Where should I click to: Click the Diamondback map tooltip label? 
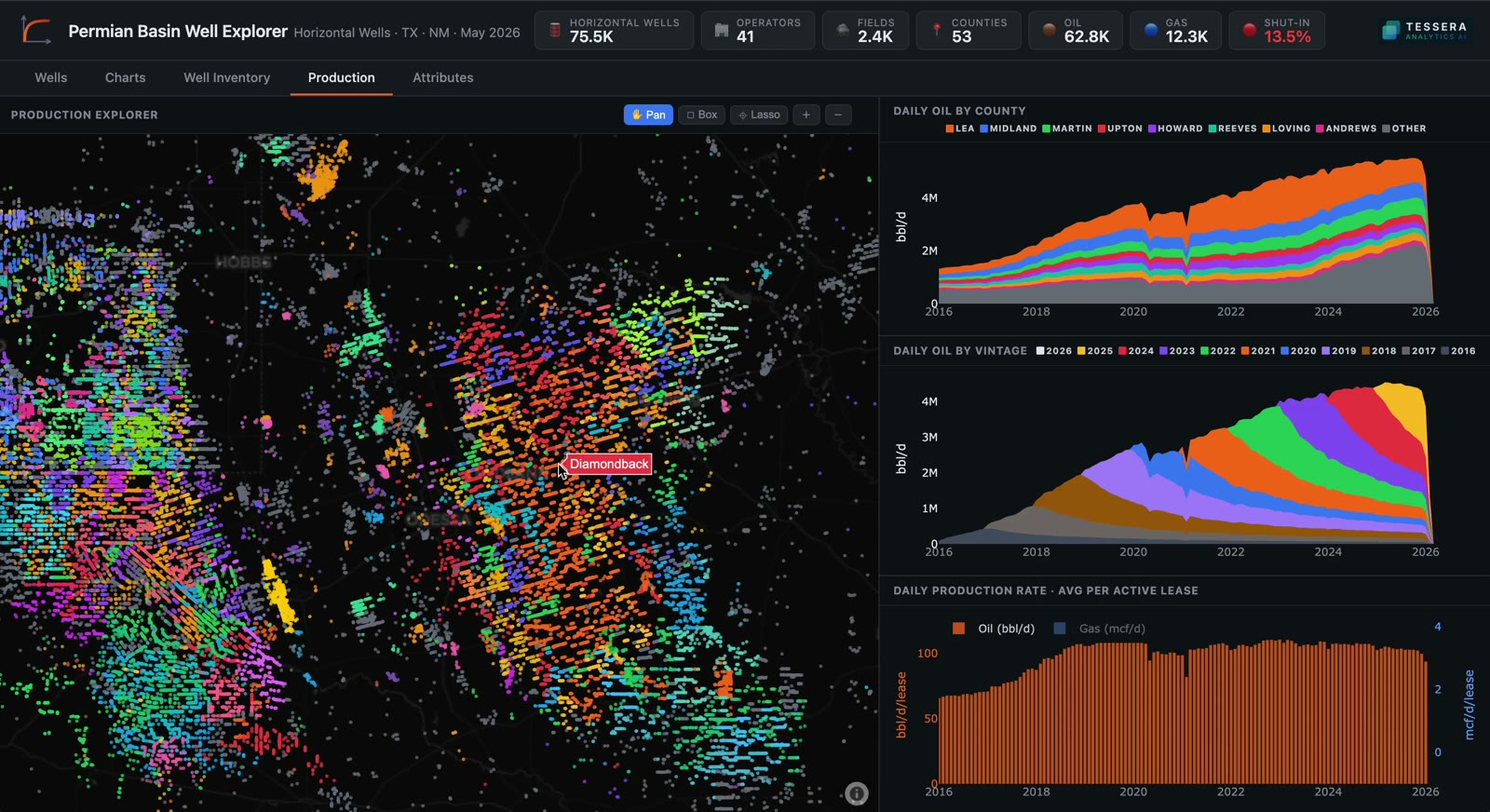(609, 464)
